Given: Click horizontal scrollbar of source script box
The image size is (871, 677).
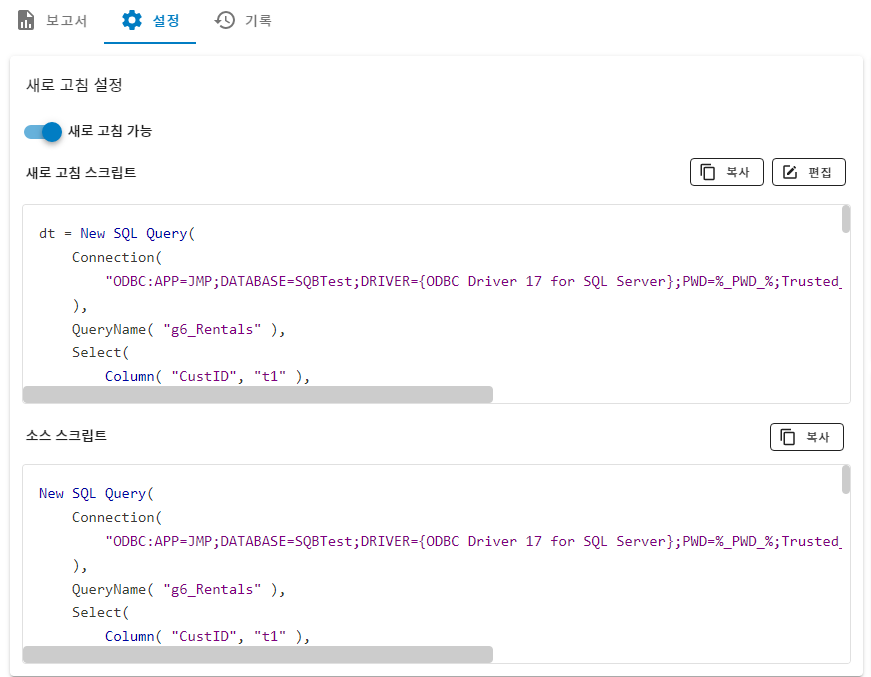Looking at the screenshot, I should point(258,654).
